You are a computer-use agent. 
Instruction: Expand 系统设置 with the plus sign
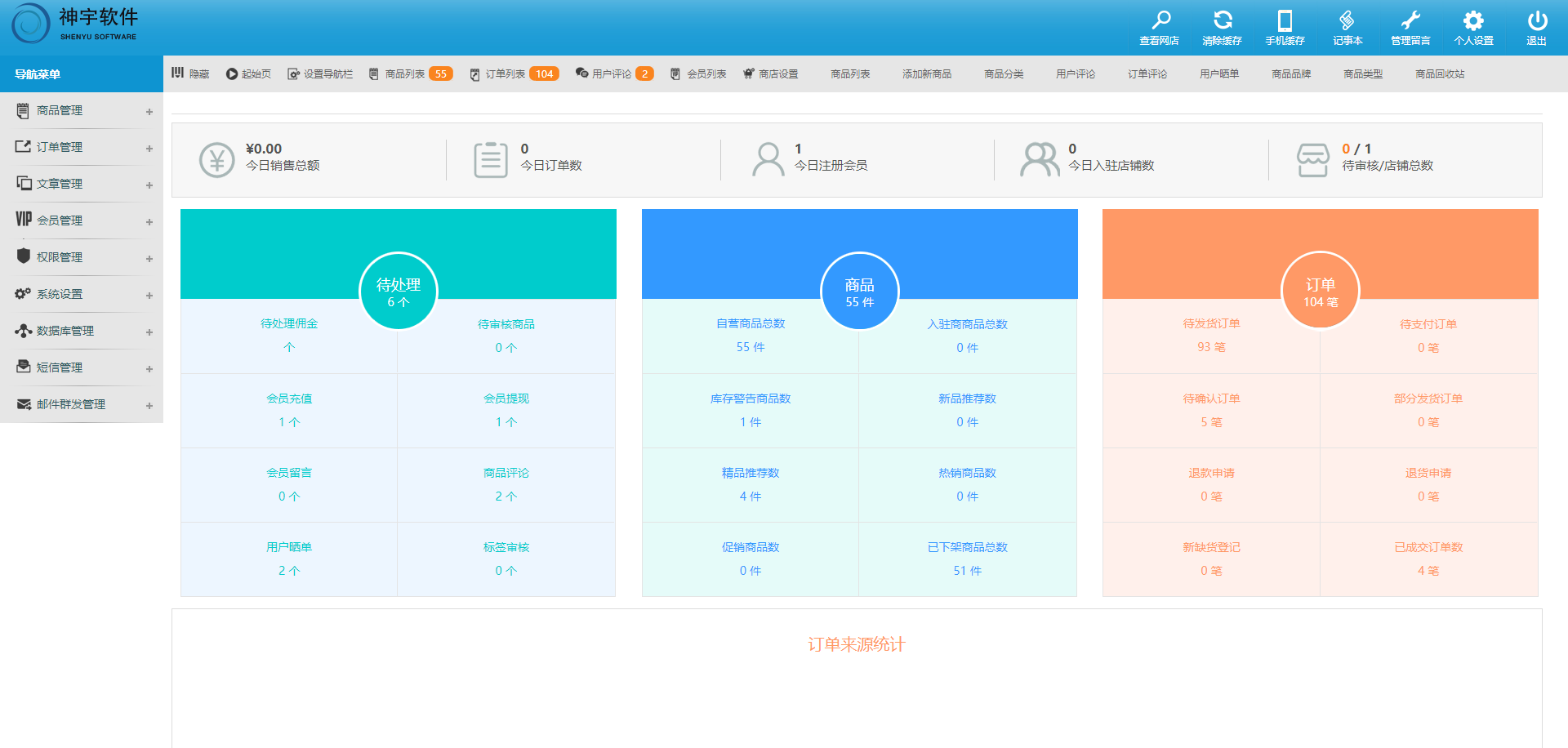pos(149,296)
